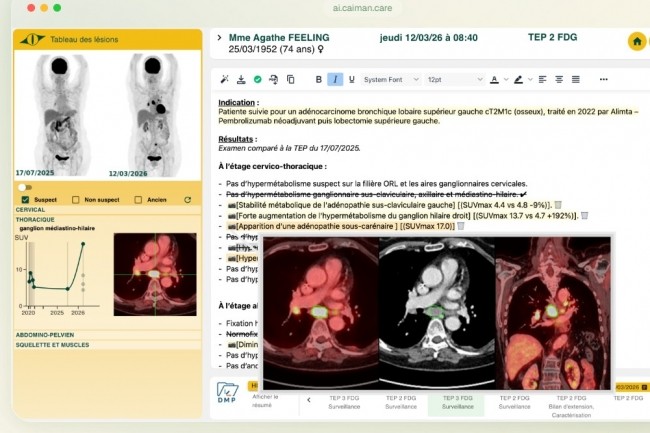Click the ai.caiman.care address bar
This screenshot has width=650, height=433.
click(362, 8)
